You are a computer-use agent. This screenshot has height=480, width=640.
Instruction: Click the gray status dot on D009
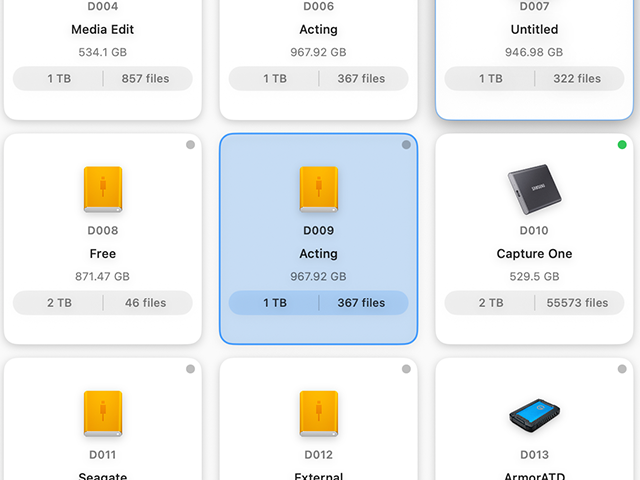click(406, 144)
